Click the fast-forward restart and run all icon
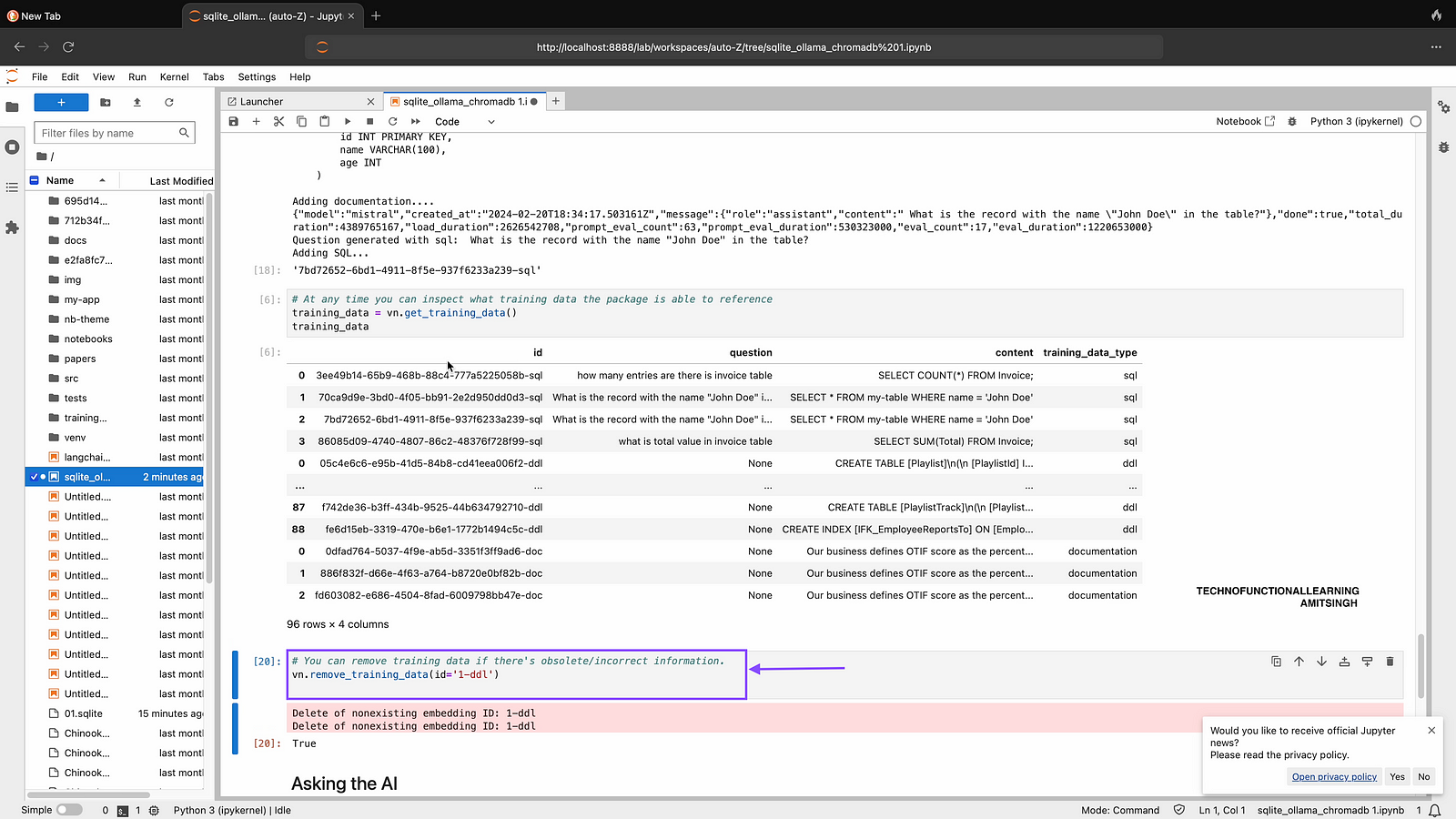The image size is (1456, 819). coord(416,121)
